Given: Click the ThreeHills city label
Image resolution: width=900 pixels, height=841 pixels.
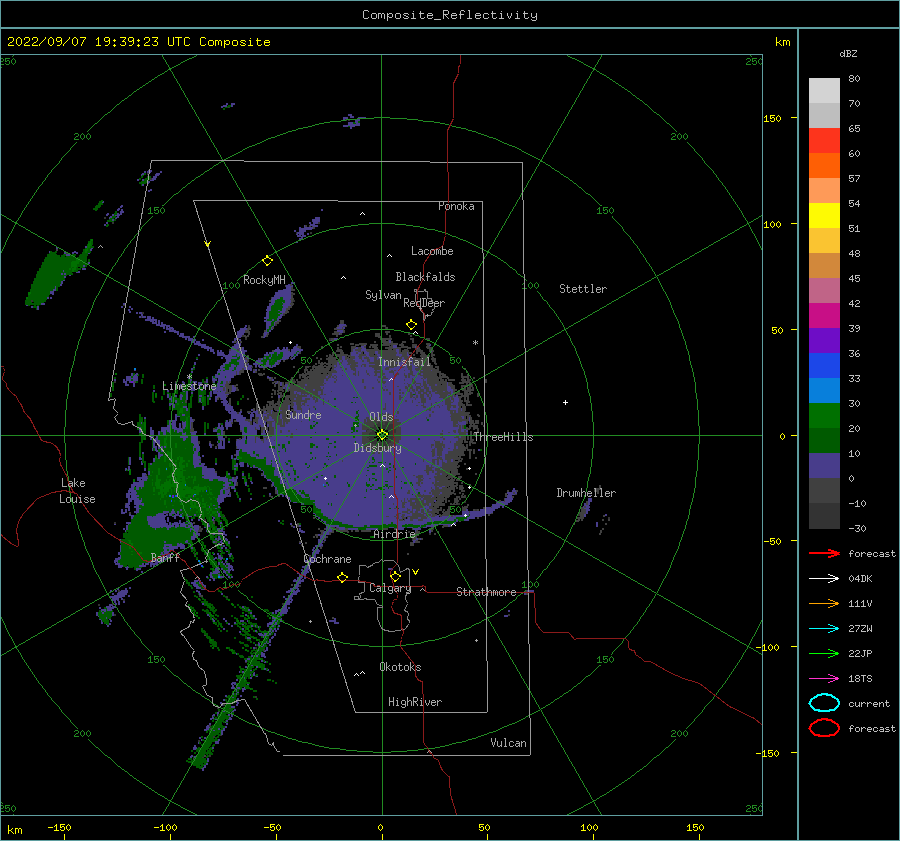Looking at the screenshot, I should [x=503, y=437].
